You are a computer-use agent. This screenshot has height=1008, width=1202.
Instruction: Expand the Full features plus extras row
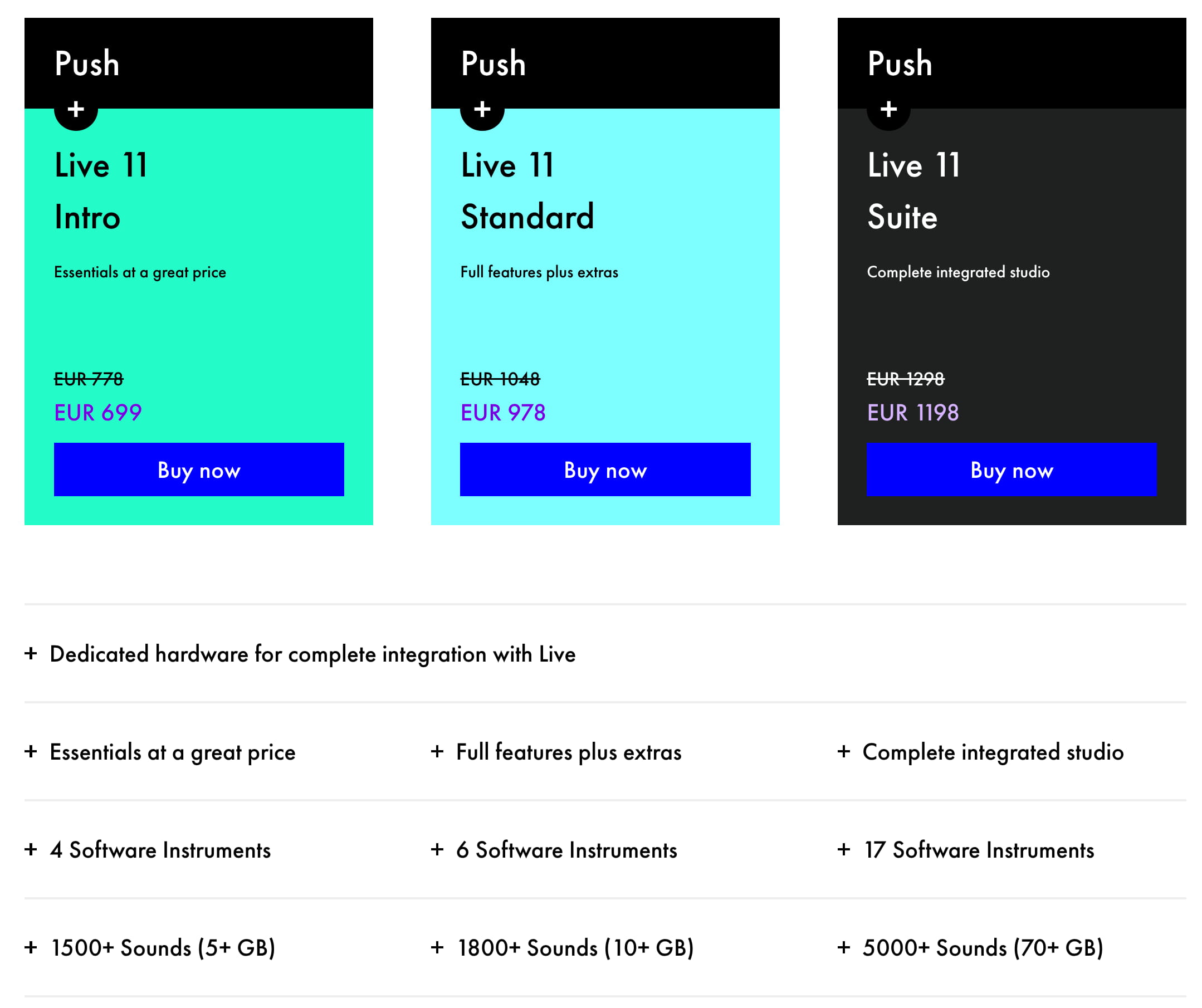tap(437, 752)
